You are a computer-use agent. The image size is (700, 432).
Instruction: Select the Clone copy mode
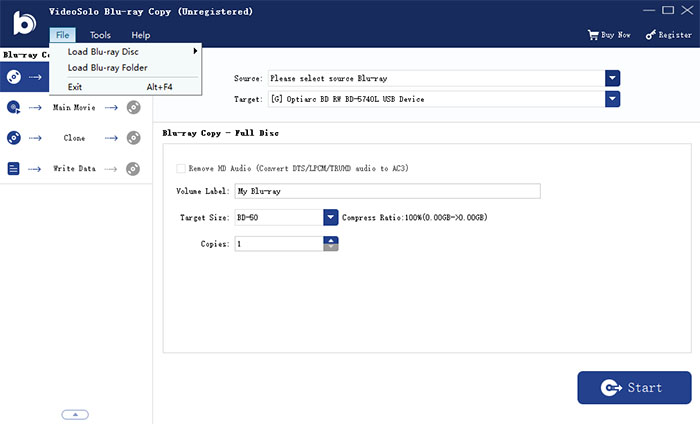click(74, 138)
